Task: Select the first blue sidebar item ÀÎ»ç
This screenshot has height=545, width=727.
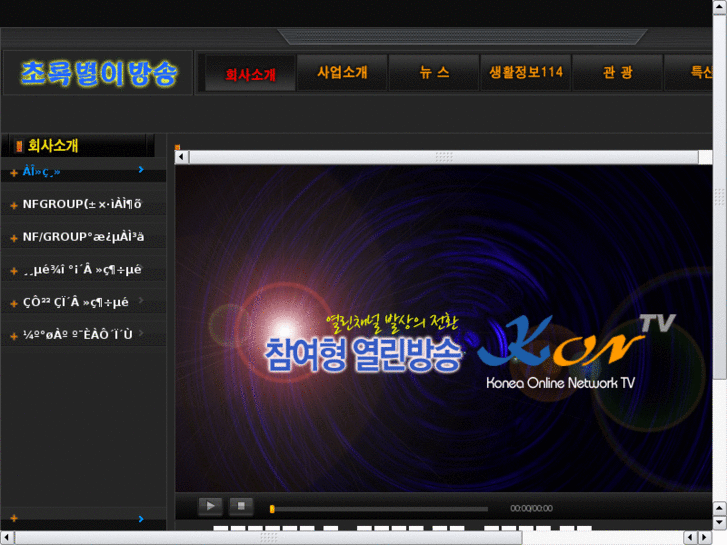Action: (41, 172)
